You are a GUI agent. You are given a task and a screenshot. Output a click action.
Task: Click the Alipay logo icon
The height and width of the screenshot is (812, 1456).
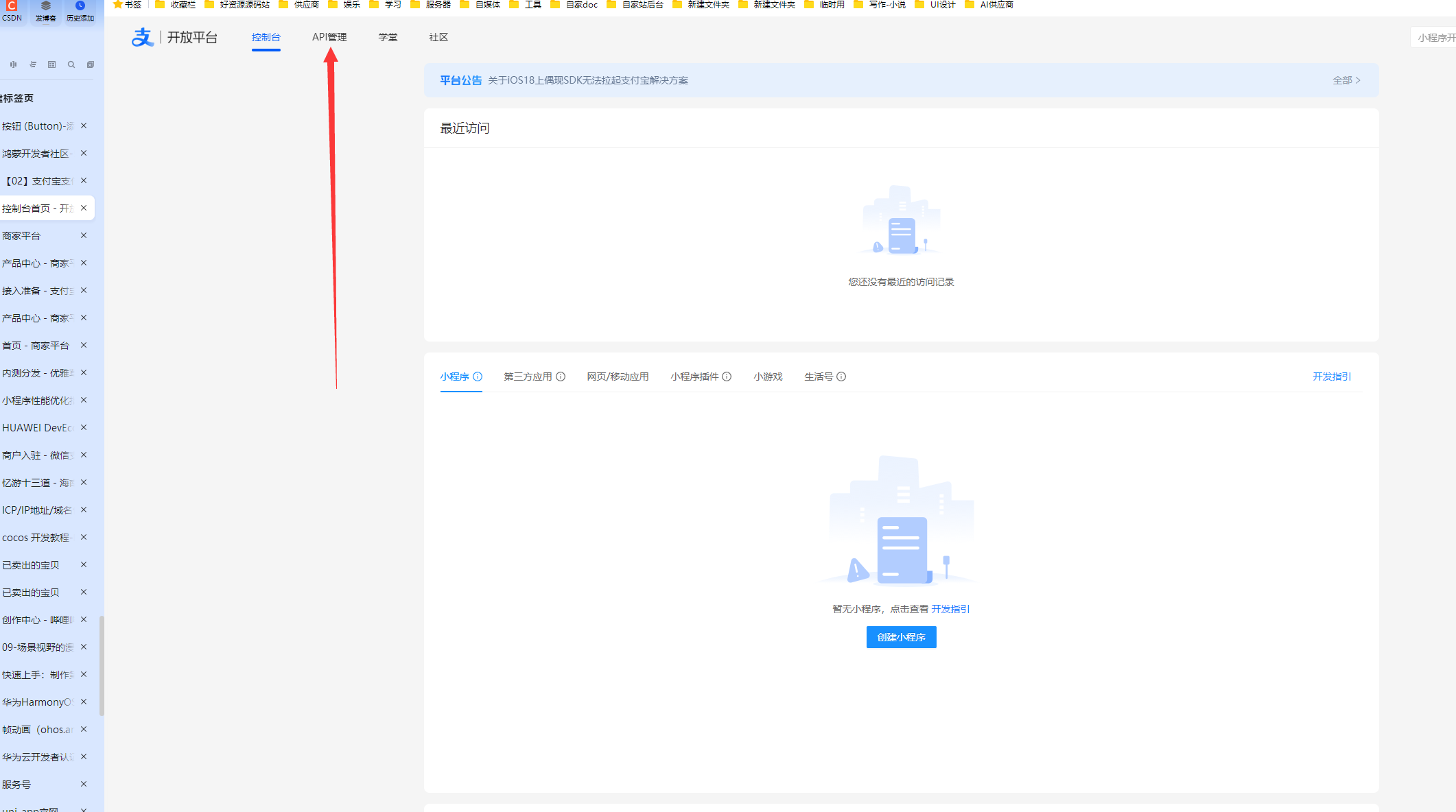pos(142,37)
